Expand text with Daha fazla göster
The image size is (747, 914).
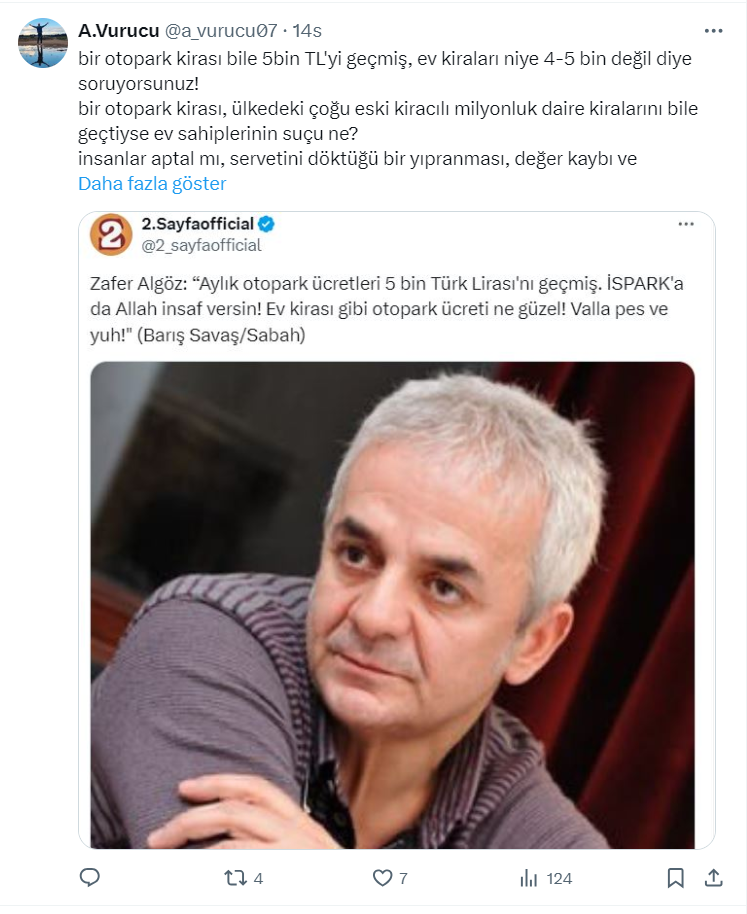[152, 184]
